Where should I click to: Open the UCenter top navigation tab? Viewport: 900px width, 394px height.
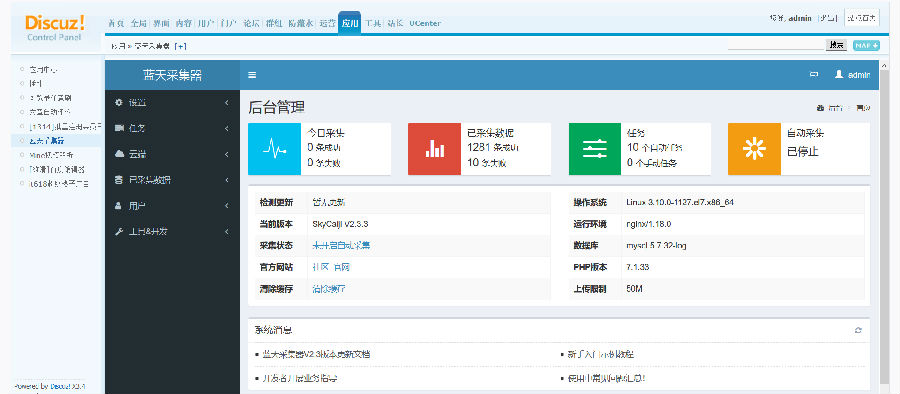click(x=425, y=24)
